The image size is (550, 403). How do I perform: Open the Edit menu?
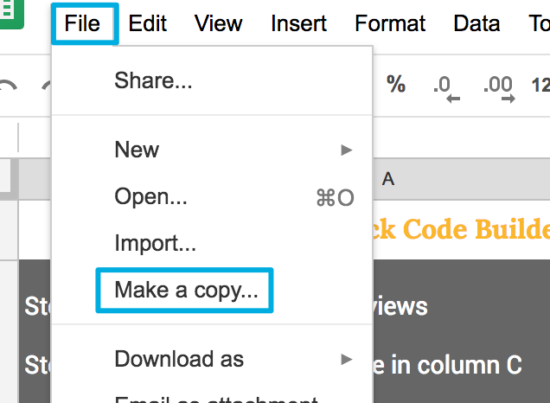tap(147, 23)
